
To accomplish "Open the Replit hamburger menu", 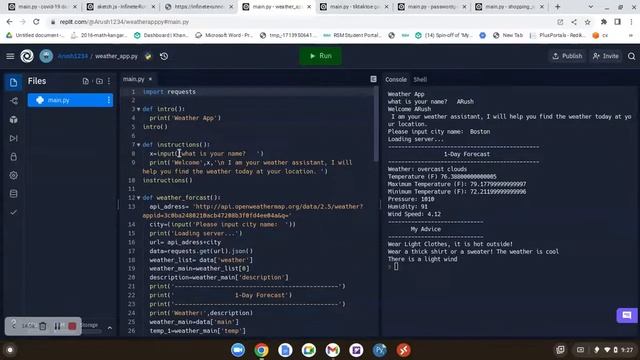I will [x=10, y=56].
